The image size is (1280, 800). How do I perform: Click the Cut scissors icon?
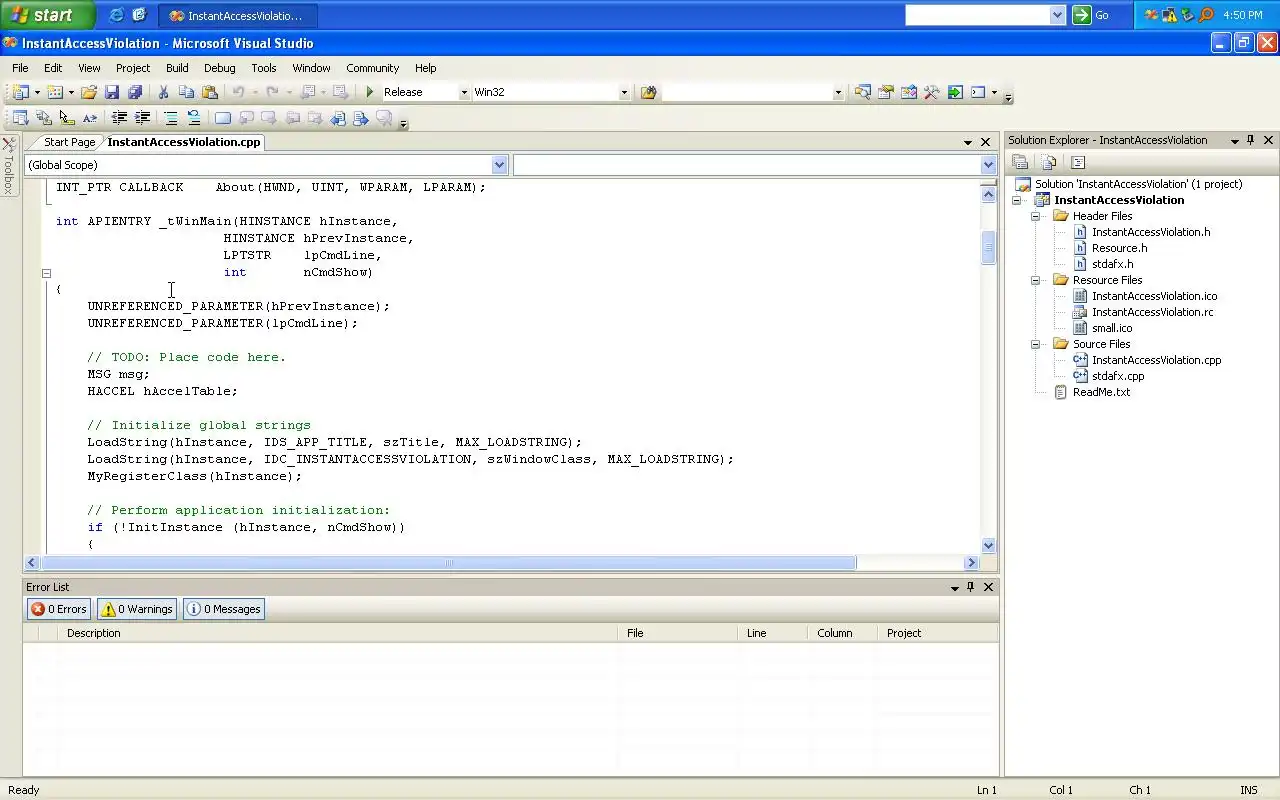point(163,92)
